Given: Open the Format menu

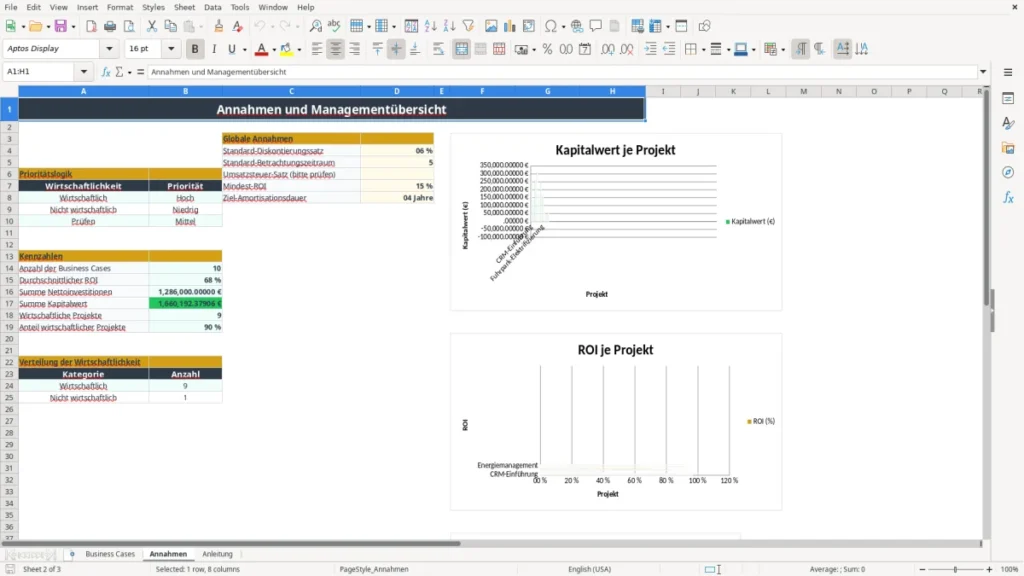Looking at the screenshot, I should coord(120,7).
